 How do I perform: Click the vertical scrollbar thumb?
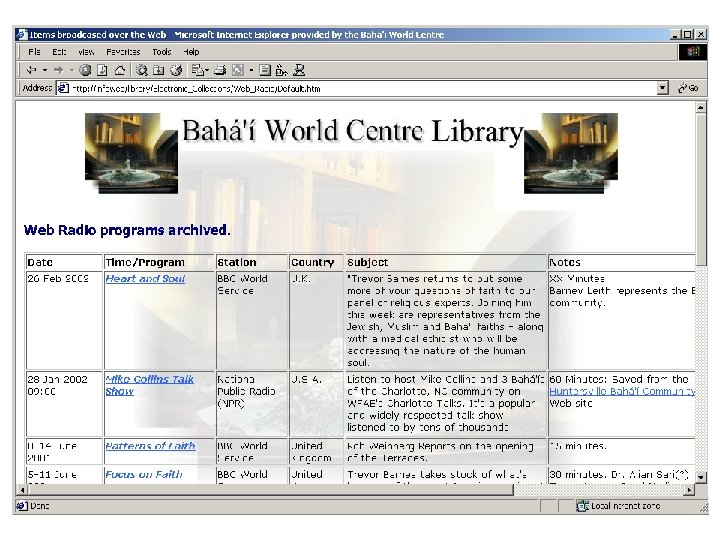tap(700, 189)
